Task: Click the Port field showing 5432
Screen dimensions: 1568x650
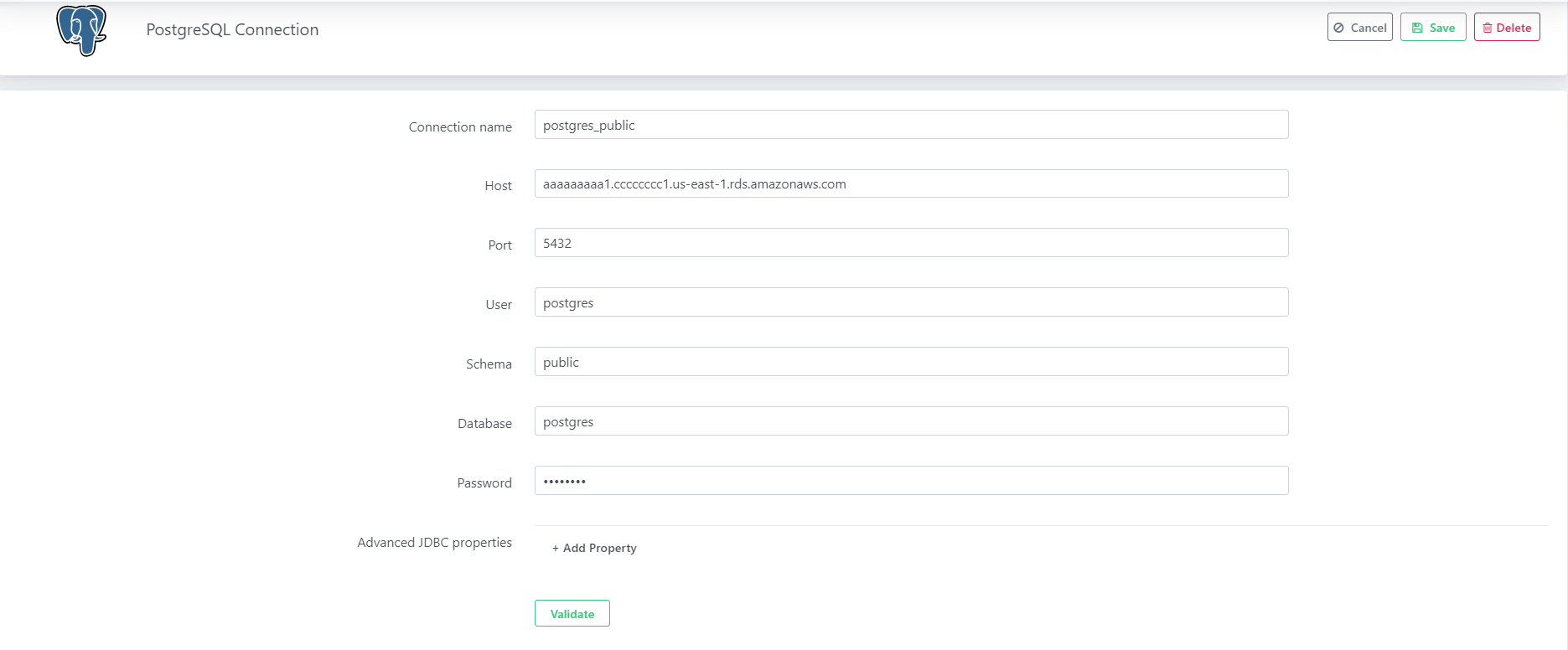Action: pos(911,243)
